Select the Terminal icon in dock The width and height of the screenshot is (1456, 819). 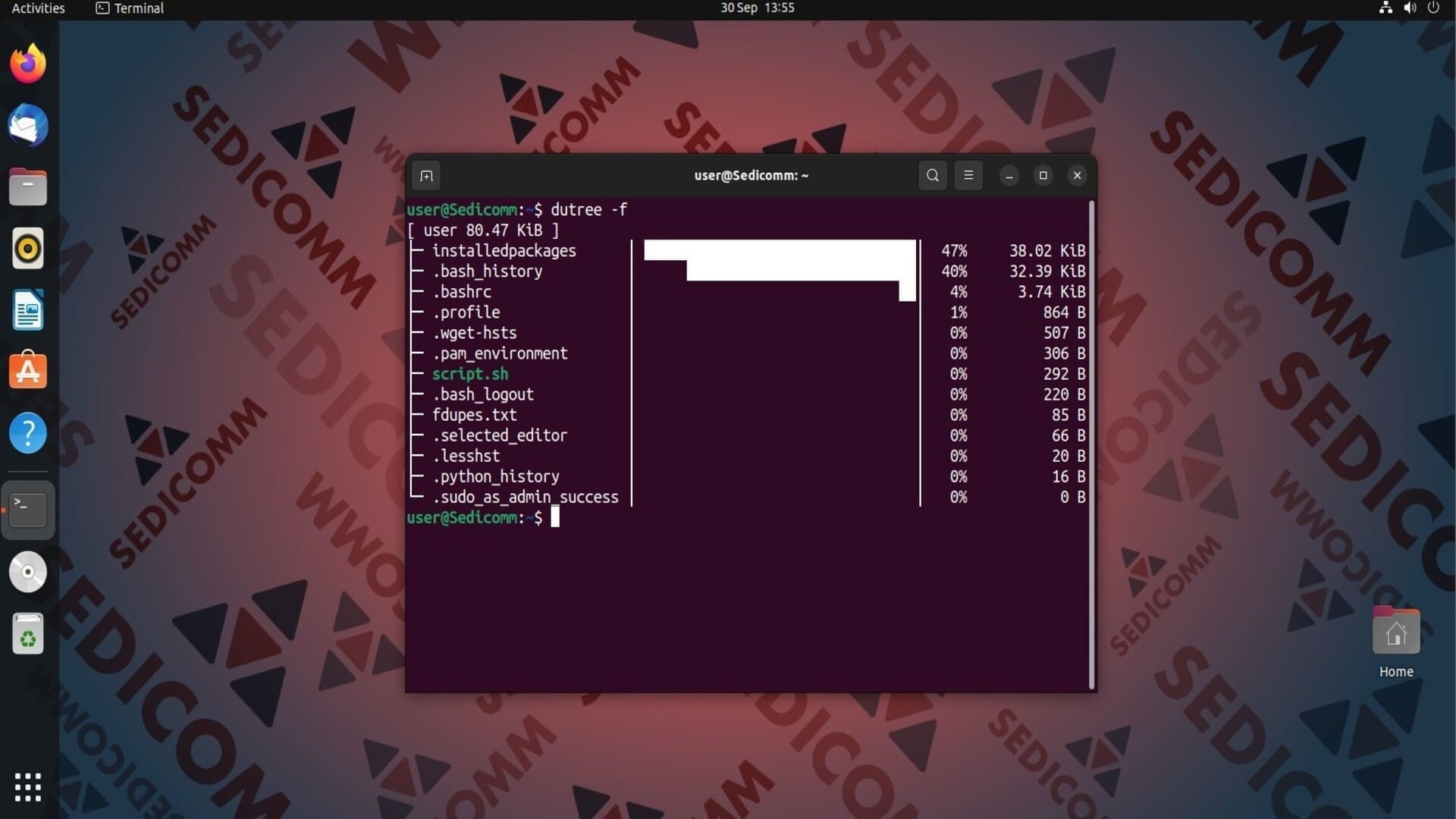click(x=28, y=510)
